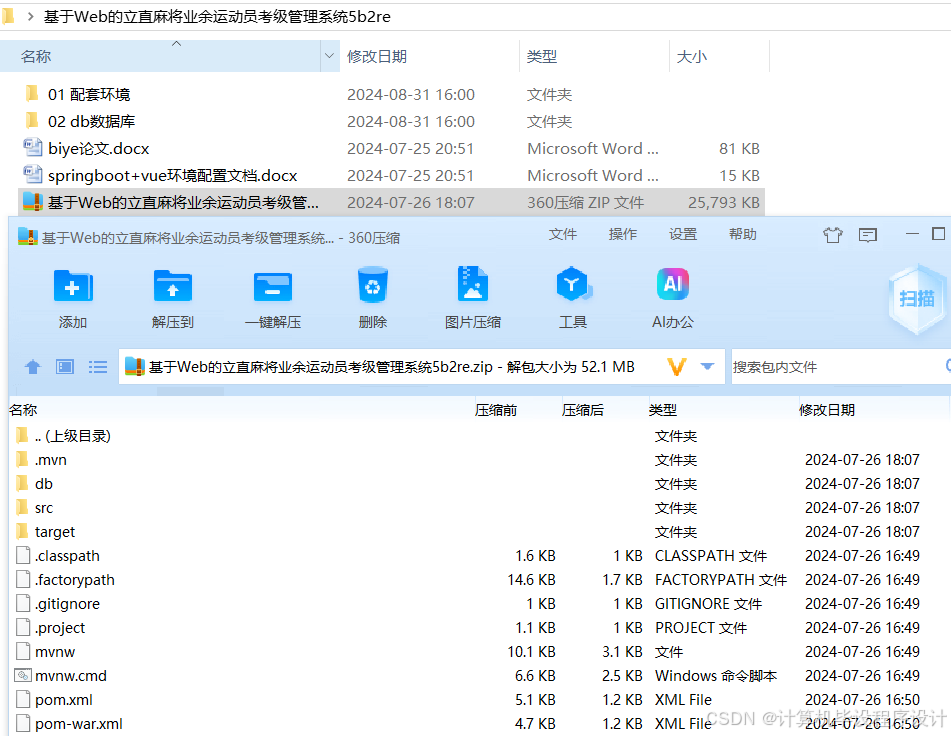Open the 文件 menu

click(x=564, y=234)
